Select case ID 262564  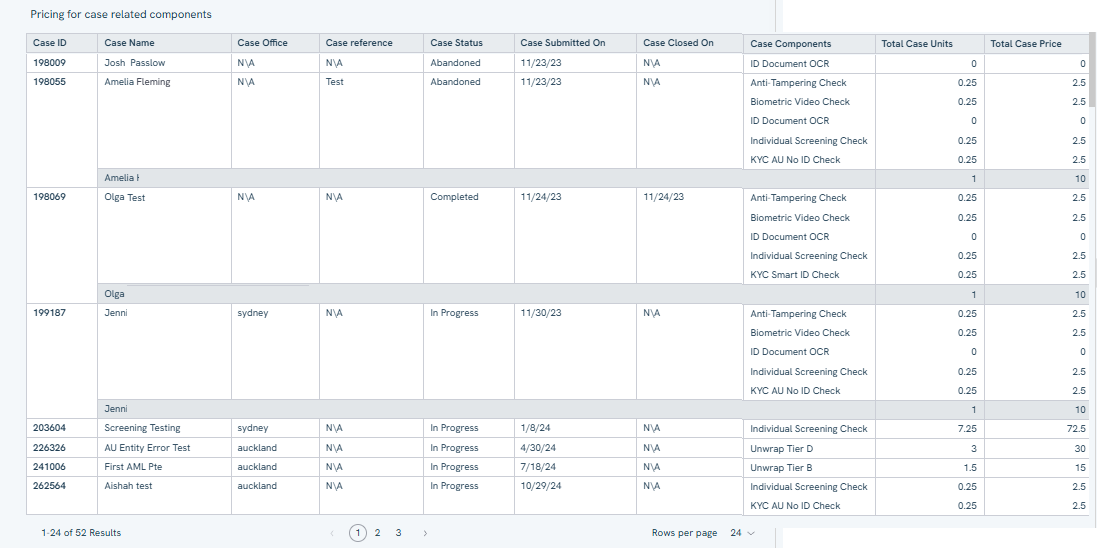click(x=49, y=486)
